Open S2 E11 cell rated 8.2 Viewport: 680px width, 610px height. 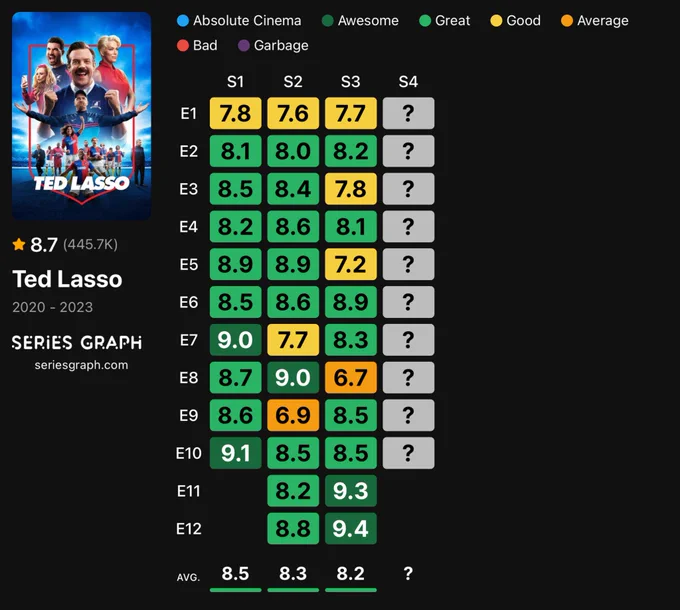(293, 491)
